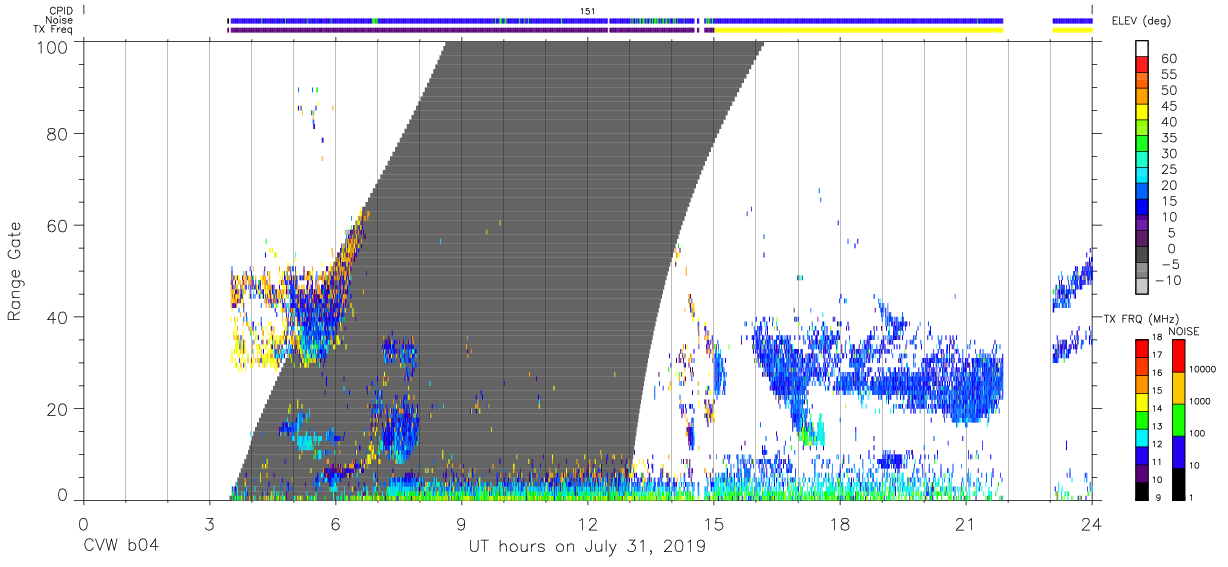Click the 'ELEV (deg)' legend title
The width and height of the screenshot is (1228, 567).
(x=1142, y=20)
